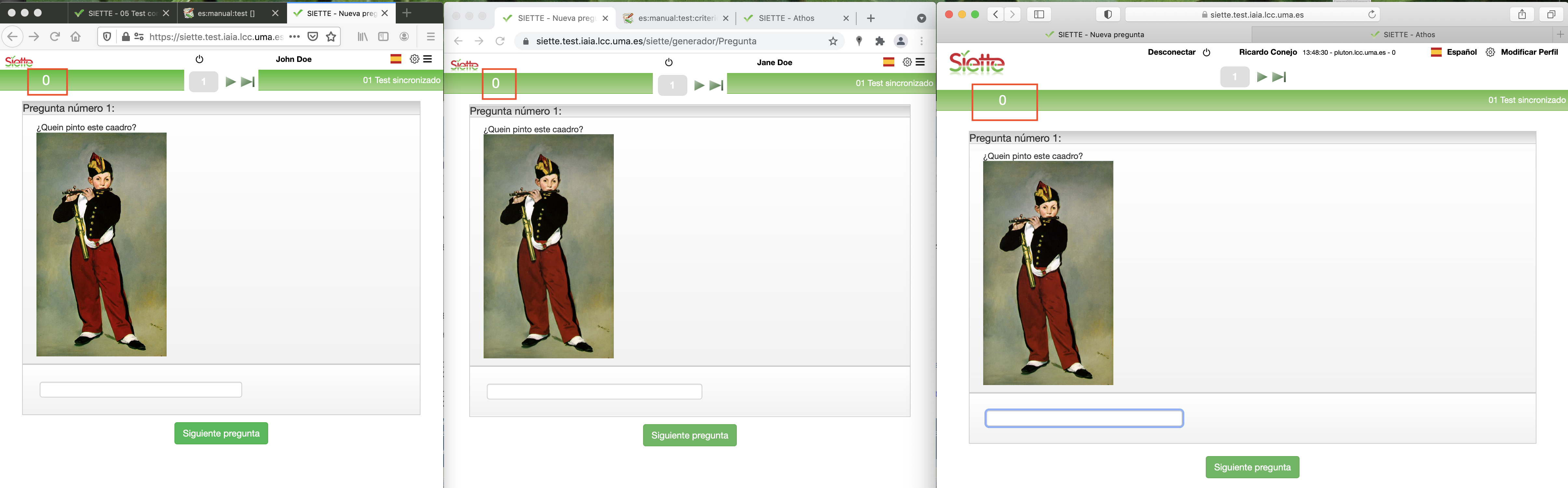Image resolution: width=1568 pixels, height=488 pixels.
Task: Click Spanish flag in John Doe's window
Action: pyautogui.click(x=396, y=59)
